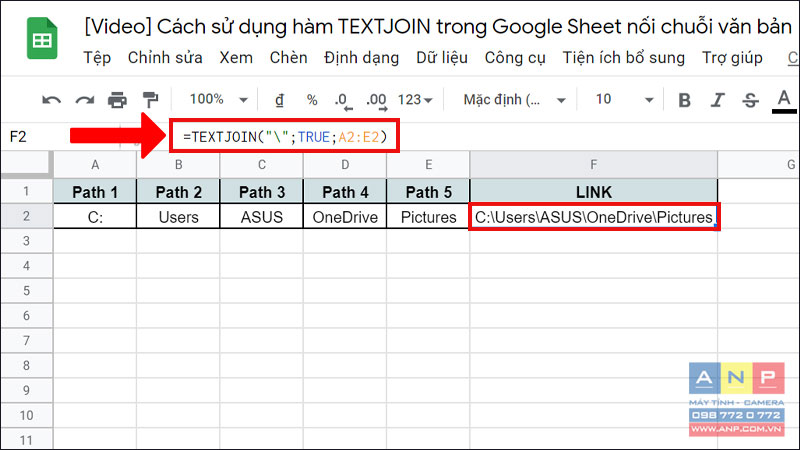Click the name box showing F2

click(18, 137)
